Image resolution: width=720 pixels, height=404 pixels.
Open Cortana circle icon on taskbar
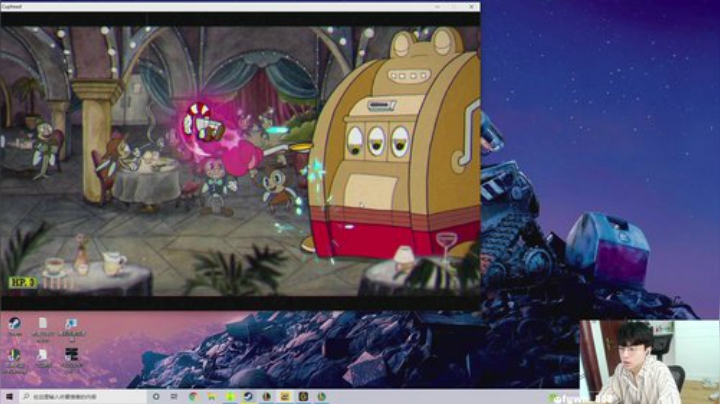tap(156, 396)
